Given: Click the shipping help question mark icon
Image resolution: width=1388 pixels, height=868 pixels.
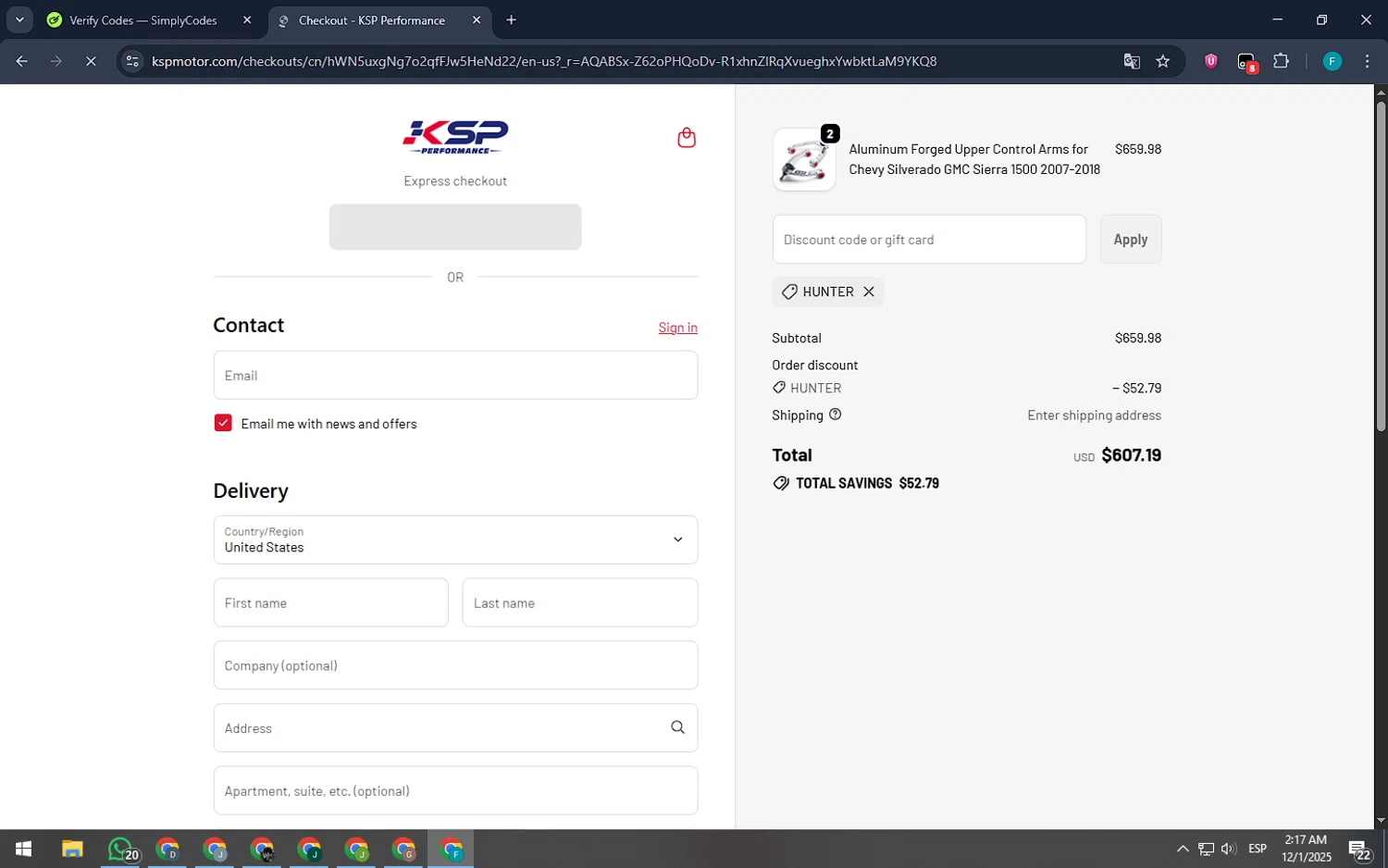Looking at the screenshot, I should pyautogui.click(x=836, y=415).
